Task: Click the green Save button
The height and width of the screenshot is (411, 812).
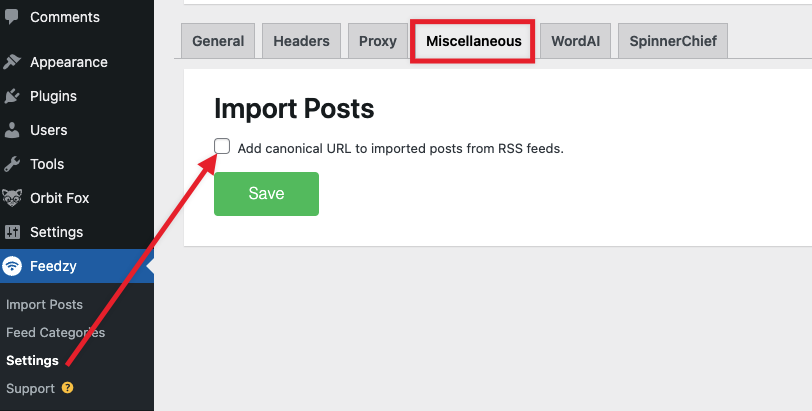Action: click(x=266, y=194)
